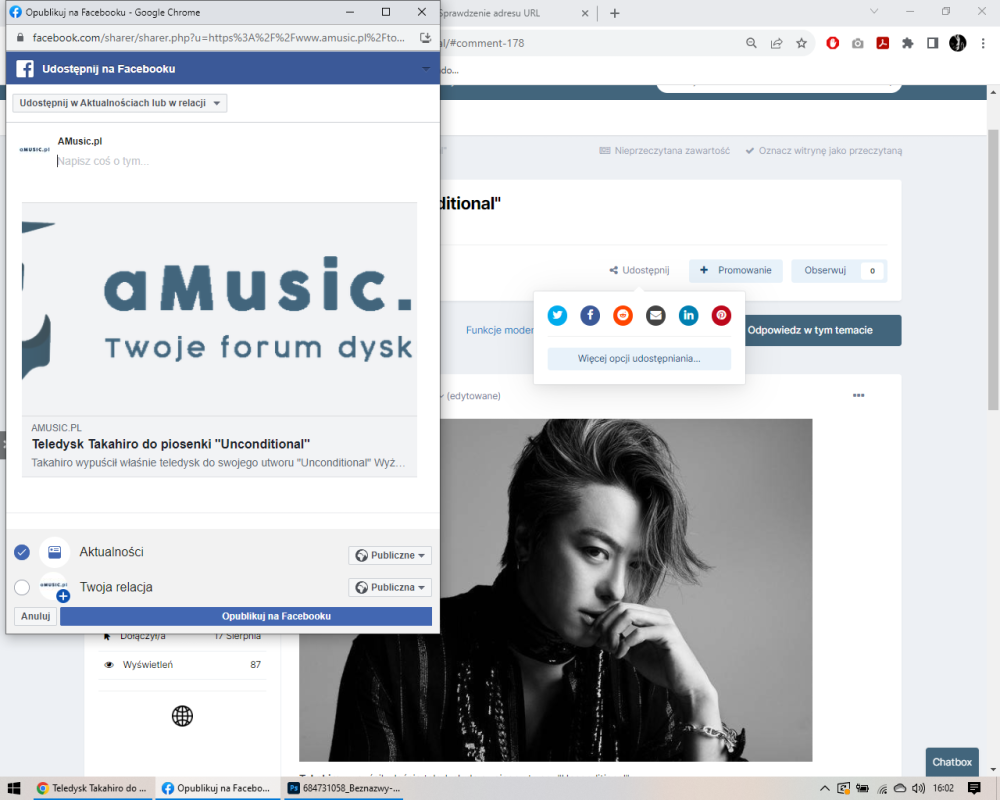1000x800 pixels.
Task: Select the Twoja relacja radio option
Action: click(22, 587)
